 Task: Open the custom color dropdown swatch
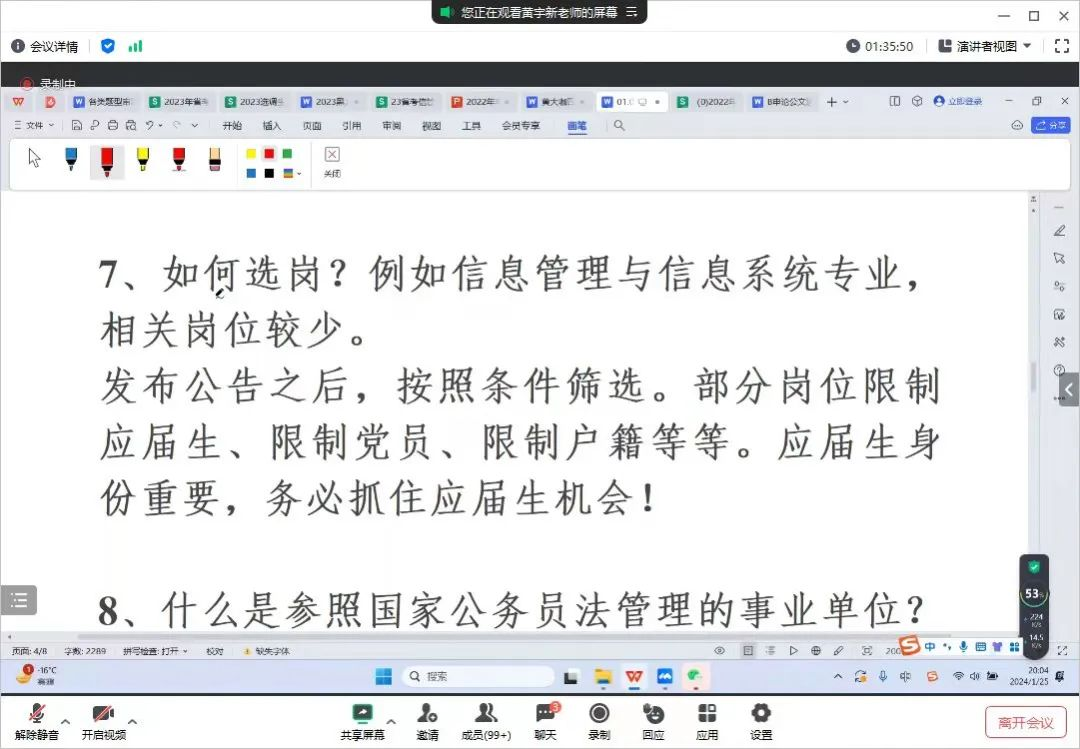tap(291, 173)
